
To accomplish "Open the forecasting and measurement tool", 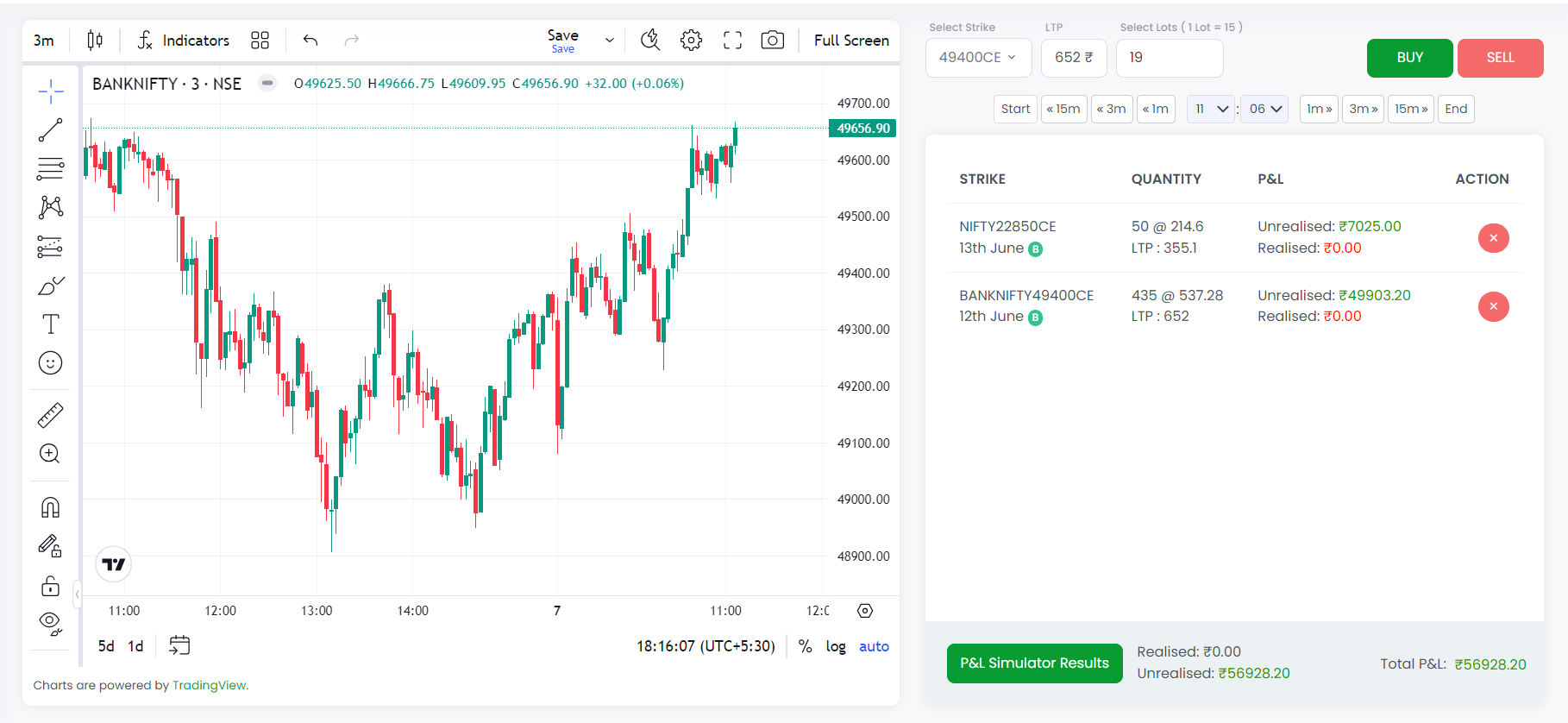I will pyautogui.click(x=51, y=247).
